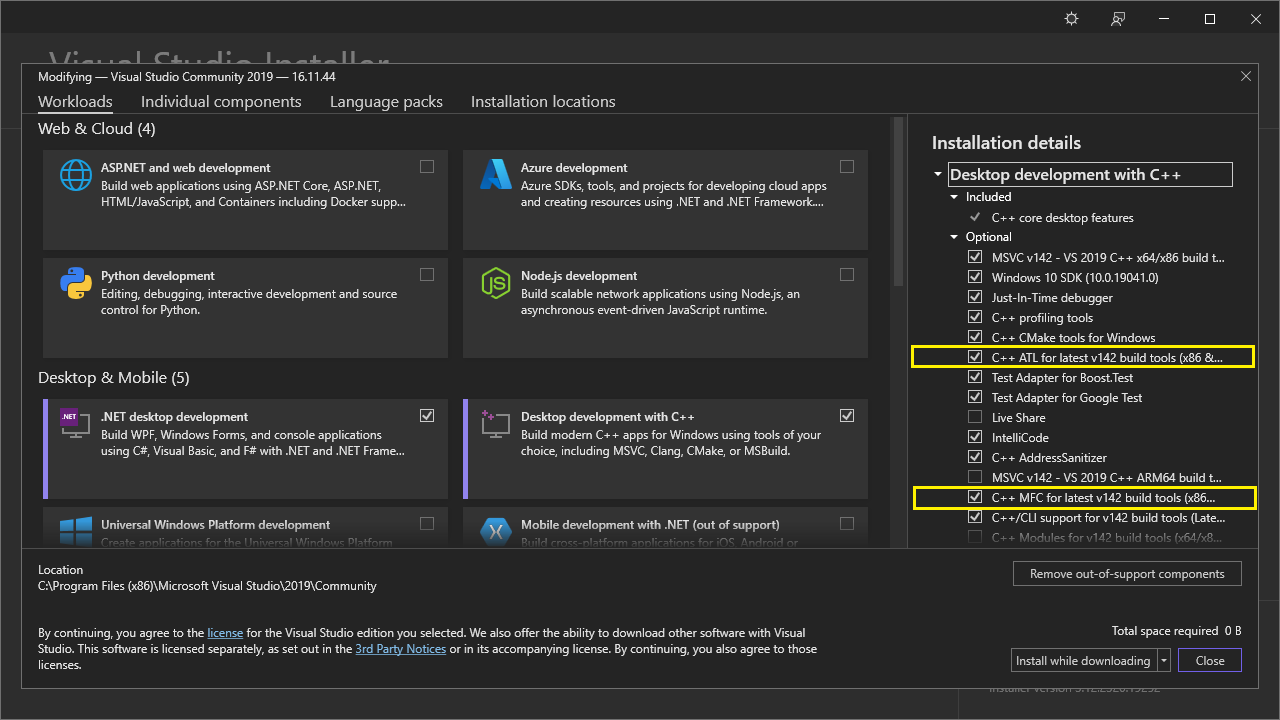Open the Language packs tab
Viewport: 1280px width, 720px height.
click(x=386, y=101)
